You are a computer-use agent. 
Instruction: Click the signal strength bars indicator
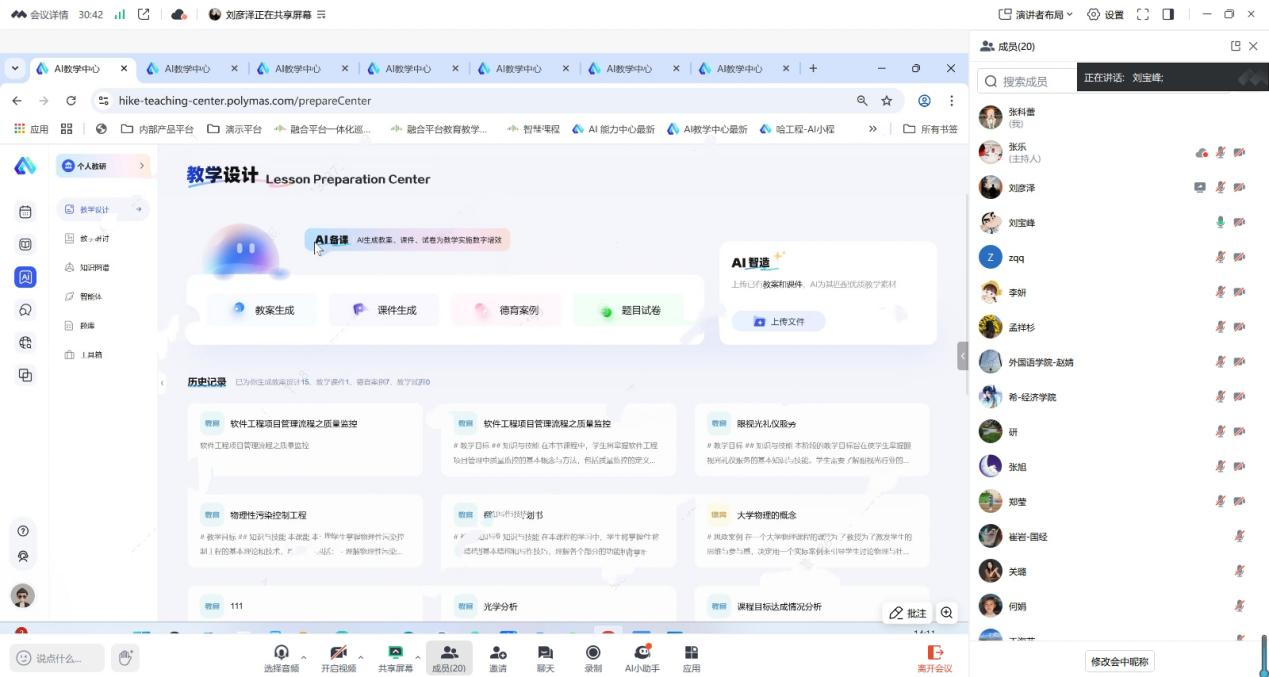click(x=120, y=15)
